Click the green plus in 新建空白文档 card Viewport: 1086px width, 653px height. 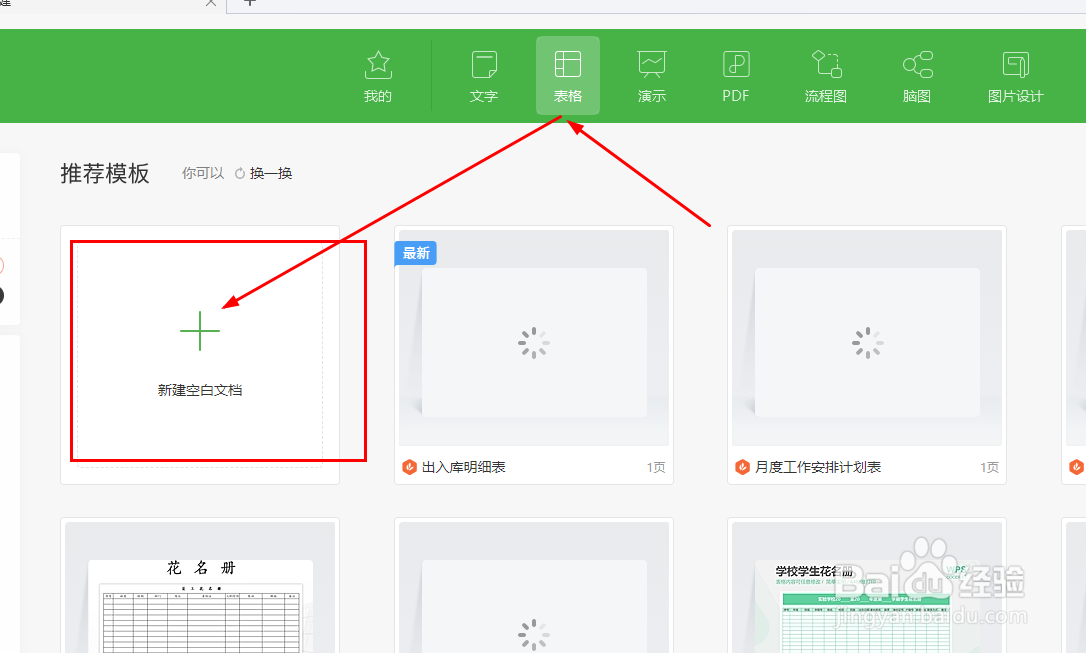click(x=200, y=330)
